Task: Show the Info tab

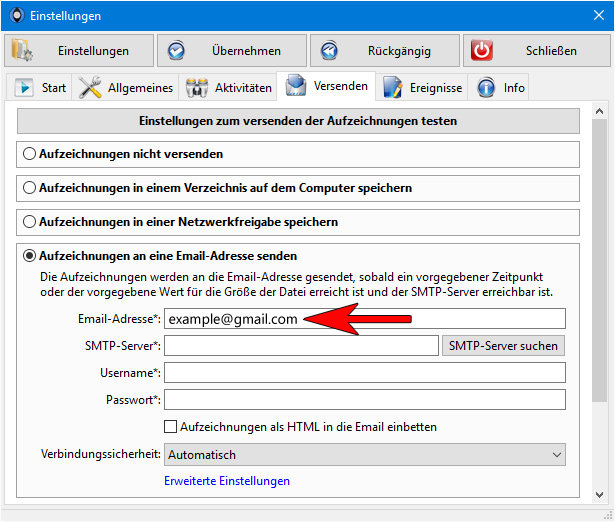Action: click(498, 87)
